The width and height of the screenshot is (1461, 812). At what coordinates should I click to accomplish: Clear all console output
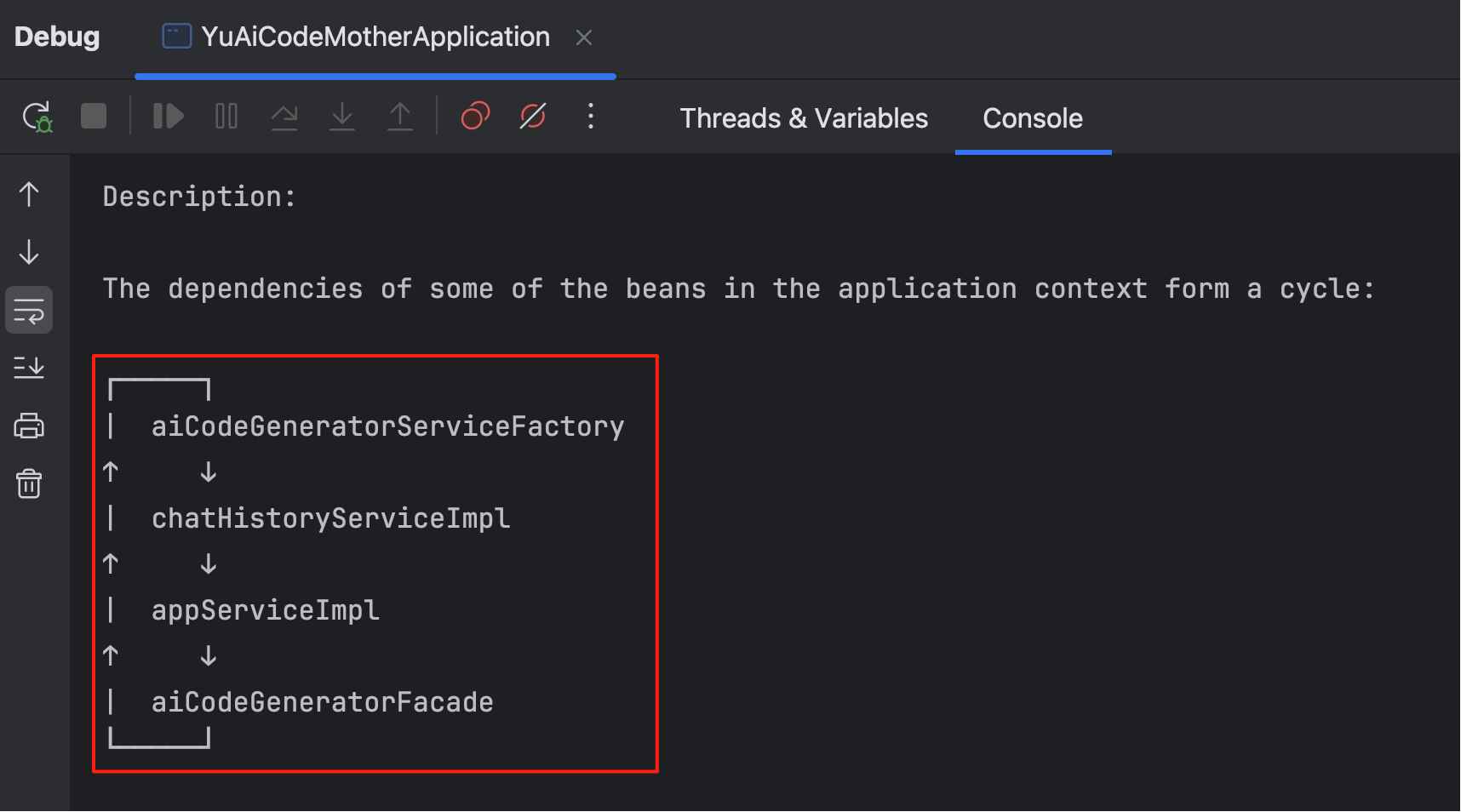(29, 483)
